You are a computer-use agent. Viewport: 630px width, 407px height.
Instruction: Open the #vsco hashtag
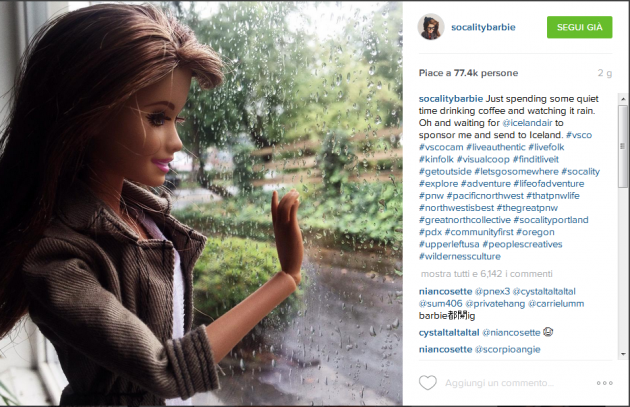tap(579, 135)
